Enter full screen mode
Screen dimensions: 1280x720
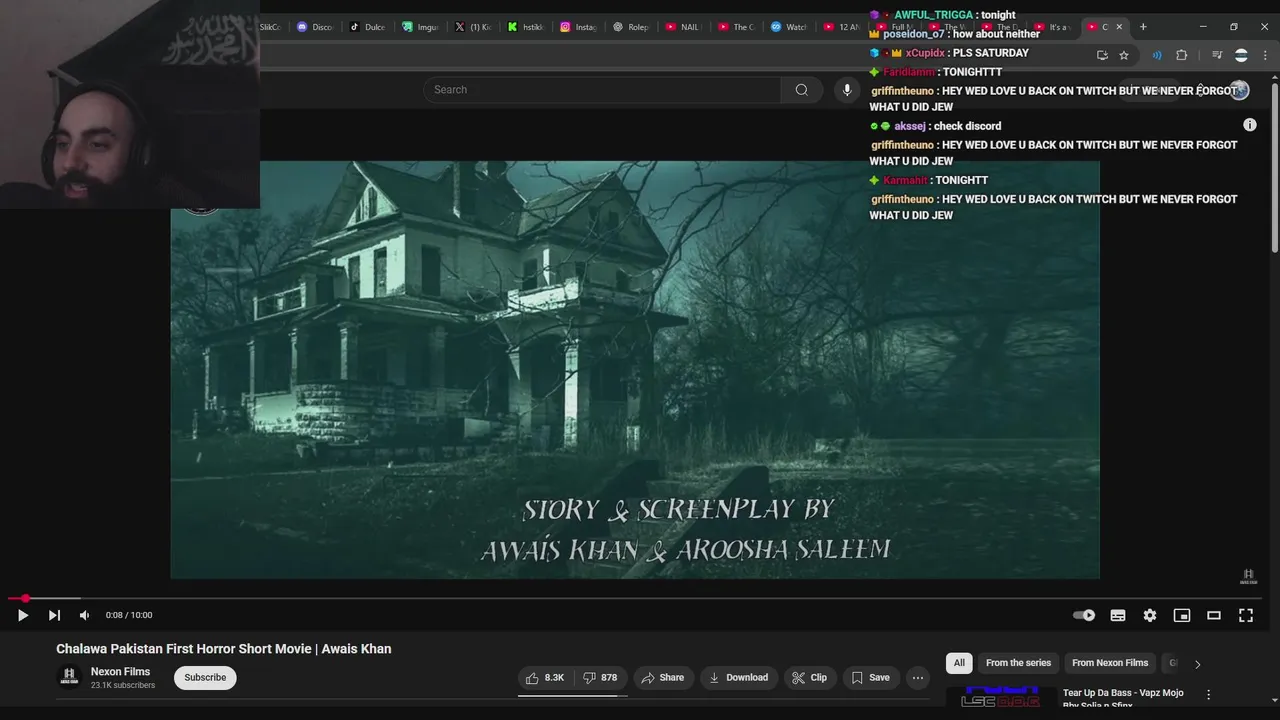tap(1246, 615)
